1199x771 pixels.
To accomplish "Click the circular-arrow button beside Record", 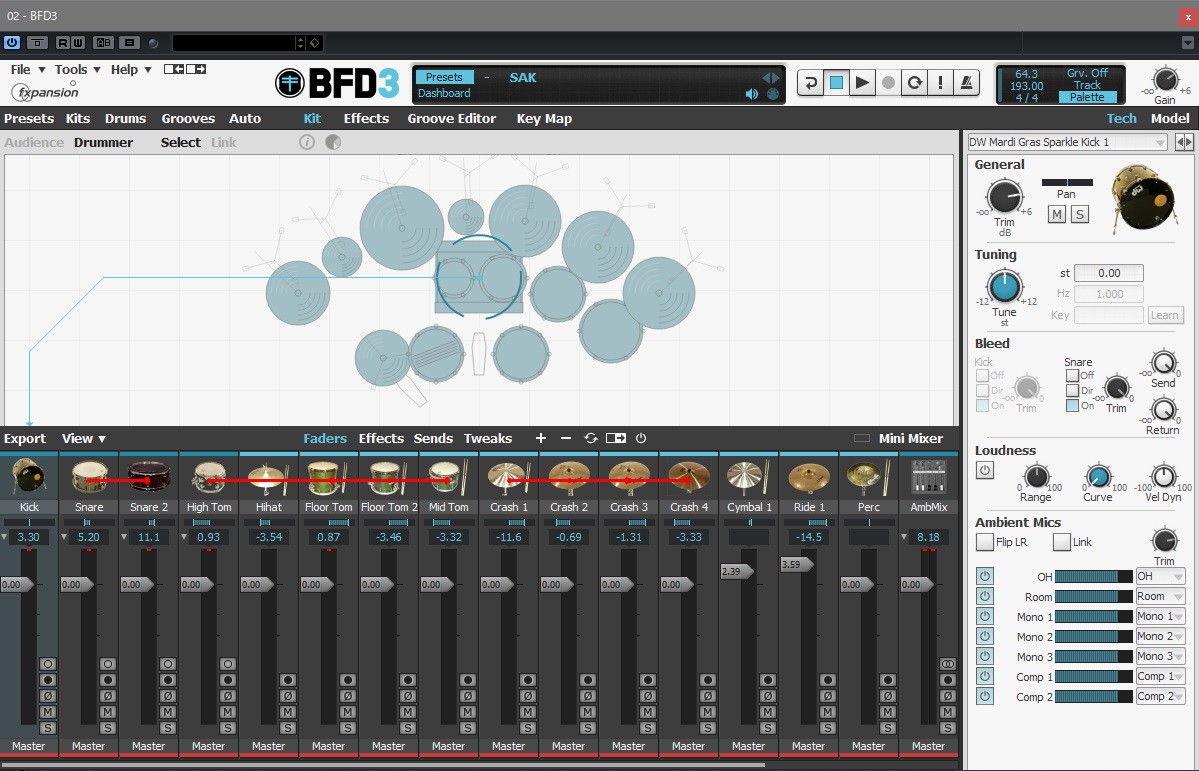I will pos(914,83).
